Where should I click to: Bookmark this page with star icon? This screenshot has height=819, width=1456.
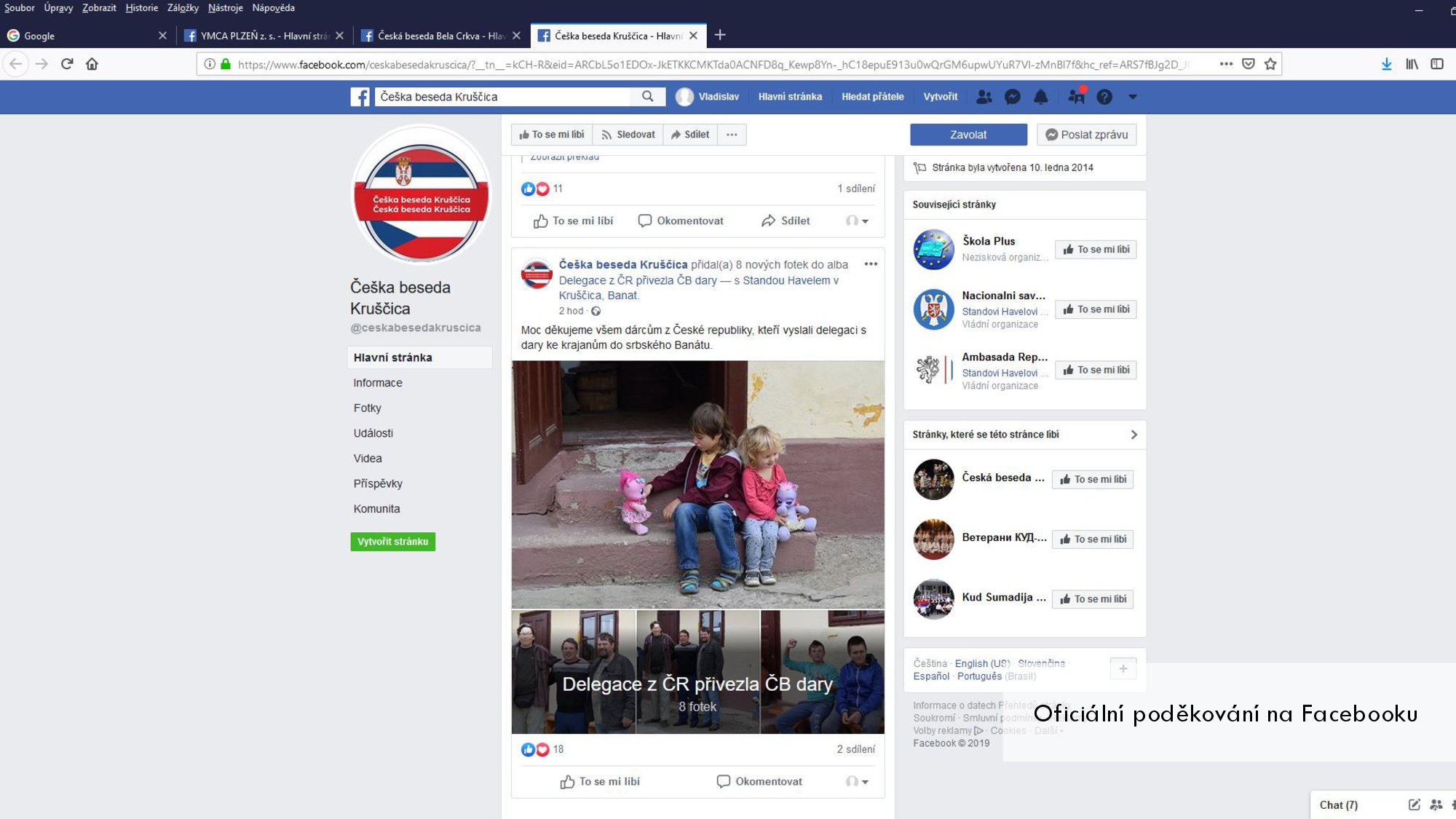(1270, 64)
